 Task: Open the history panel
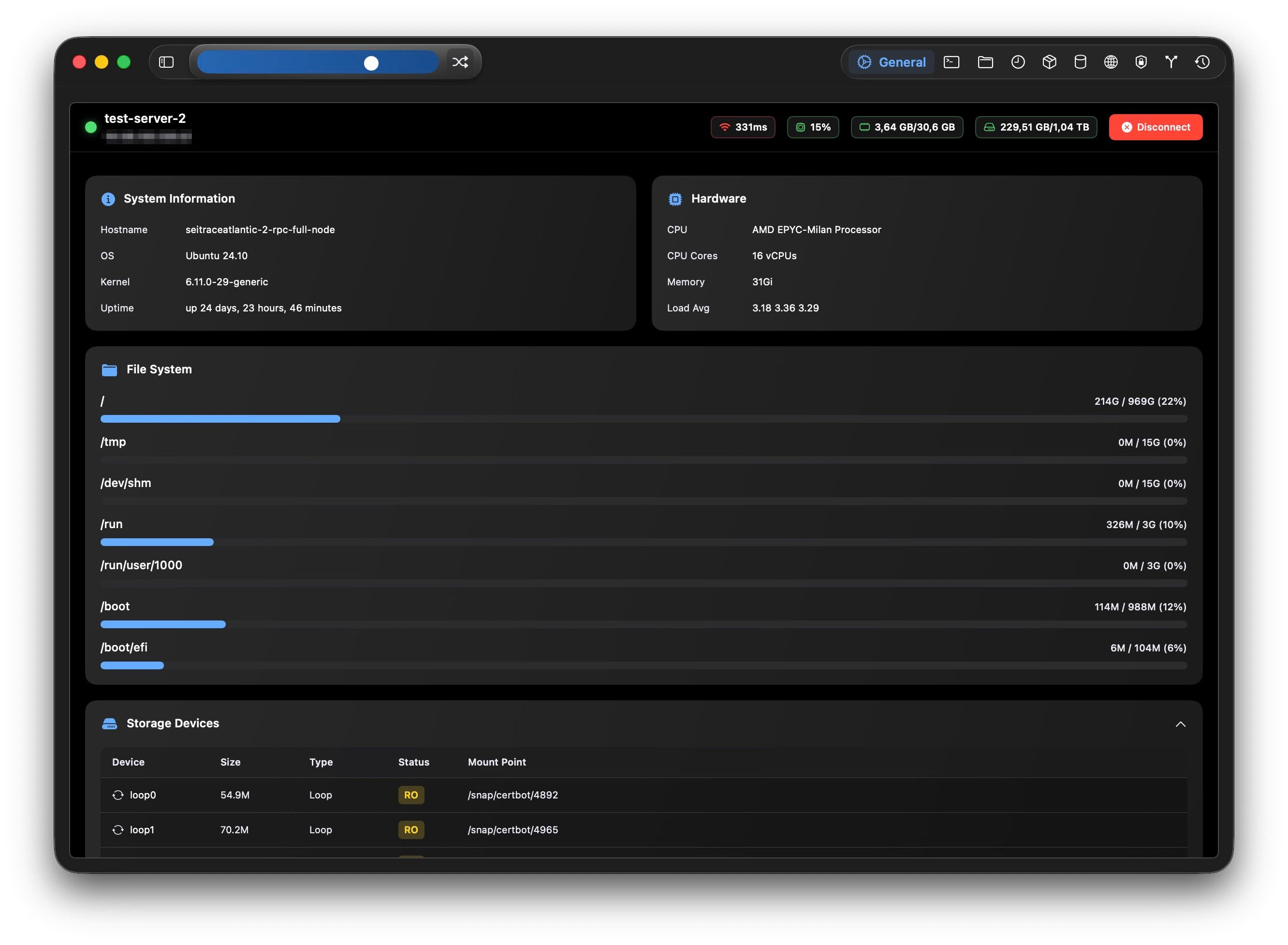1203,62
